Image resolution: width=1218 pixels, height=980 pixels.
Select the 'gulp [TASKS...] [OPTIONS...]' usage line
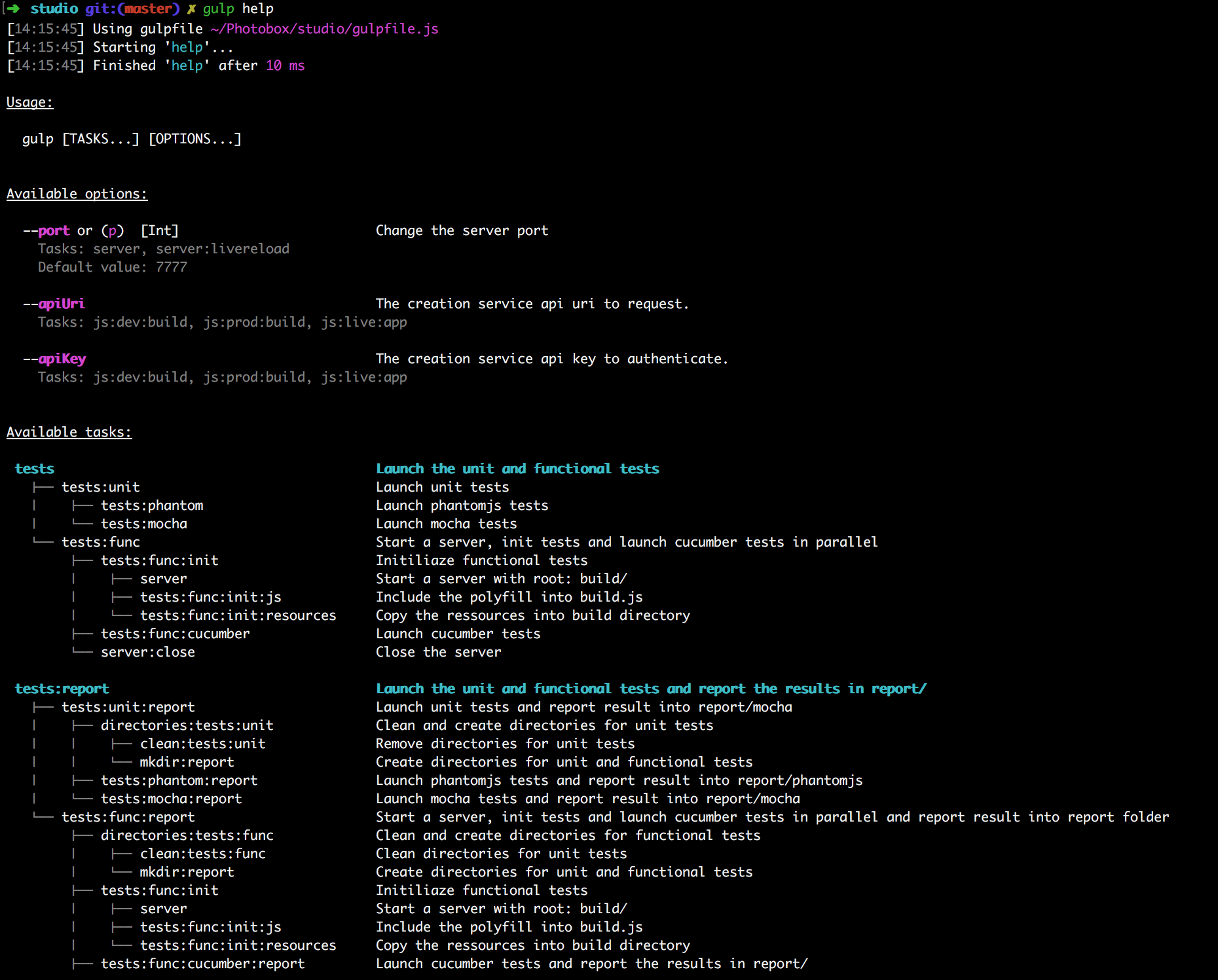click(132, 139)
